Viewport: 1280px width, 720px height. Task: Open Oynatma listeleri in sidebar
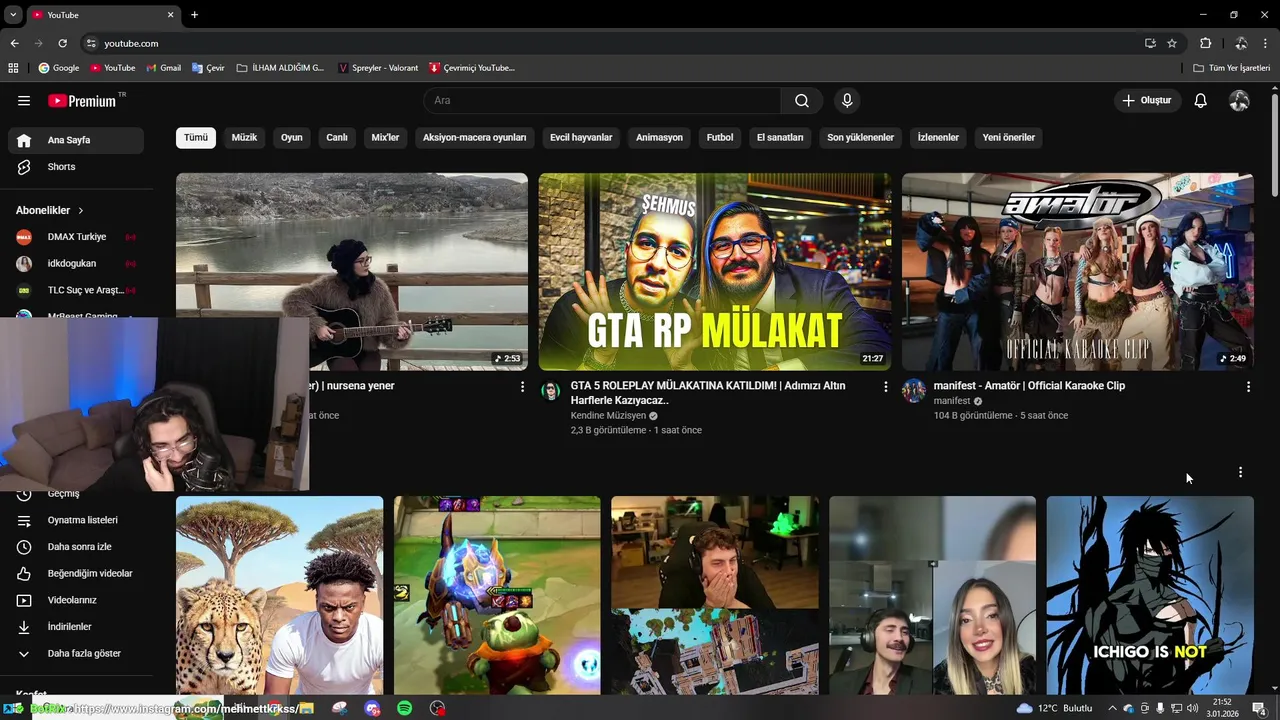(76, 520)
